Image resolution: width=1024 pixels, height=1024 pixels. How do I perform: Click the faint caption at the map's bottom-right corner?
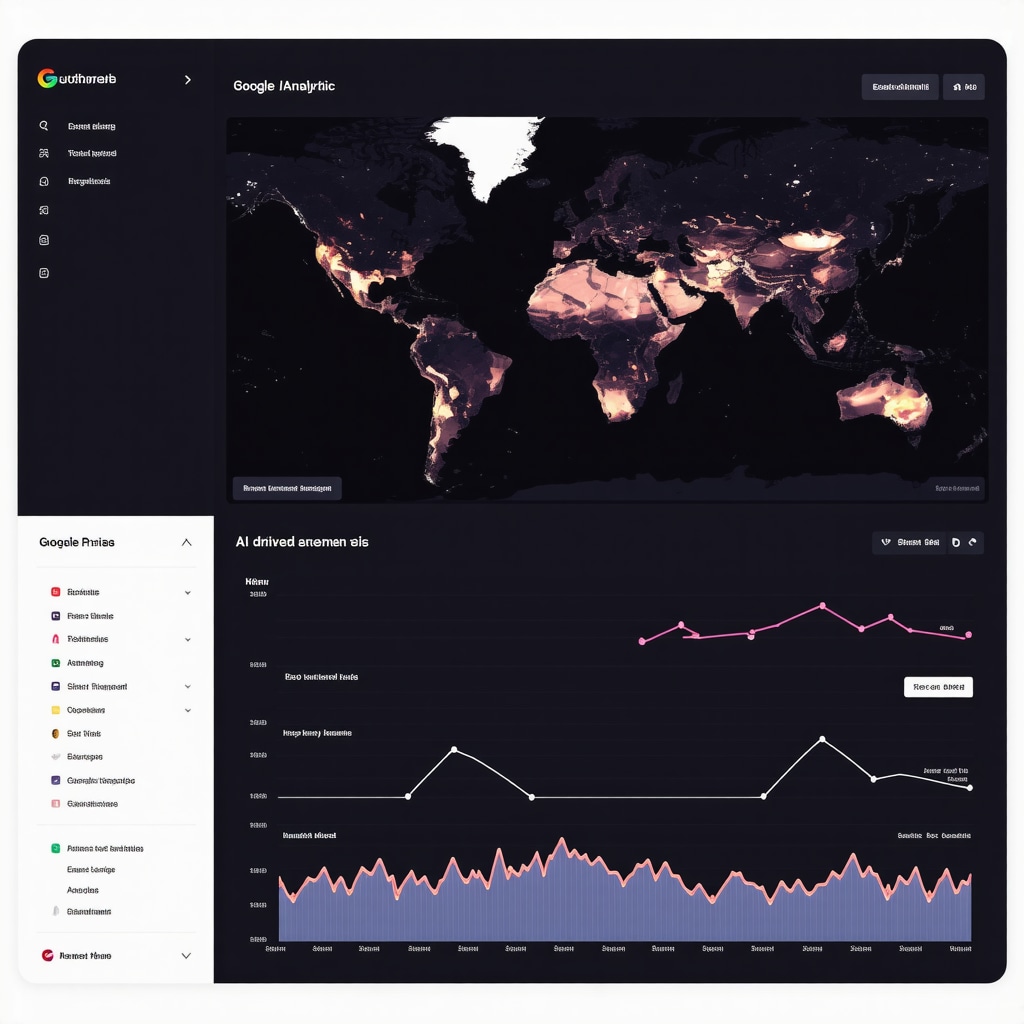point(957,488)
